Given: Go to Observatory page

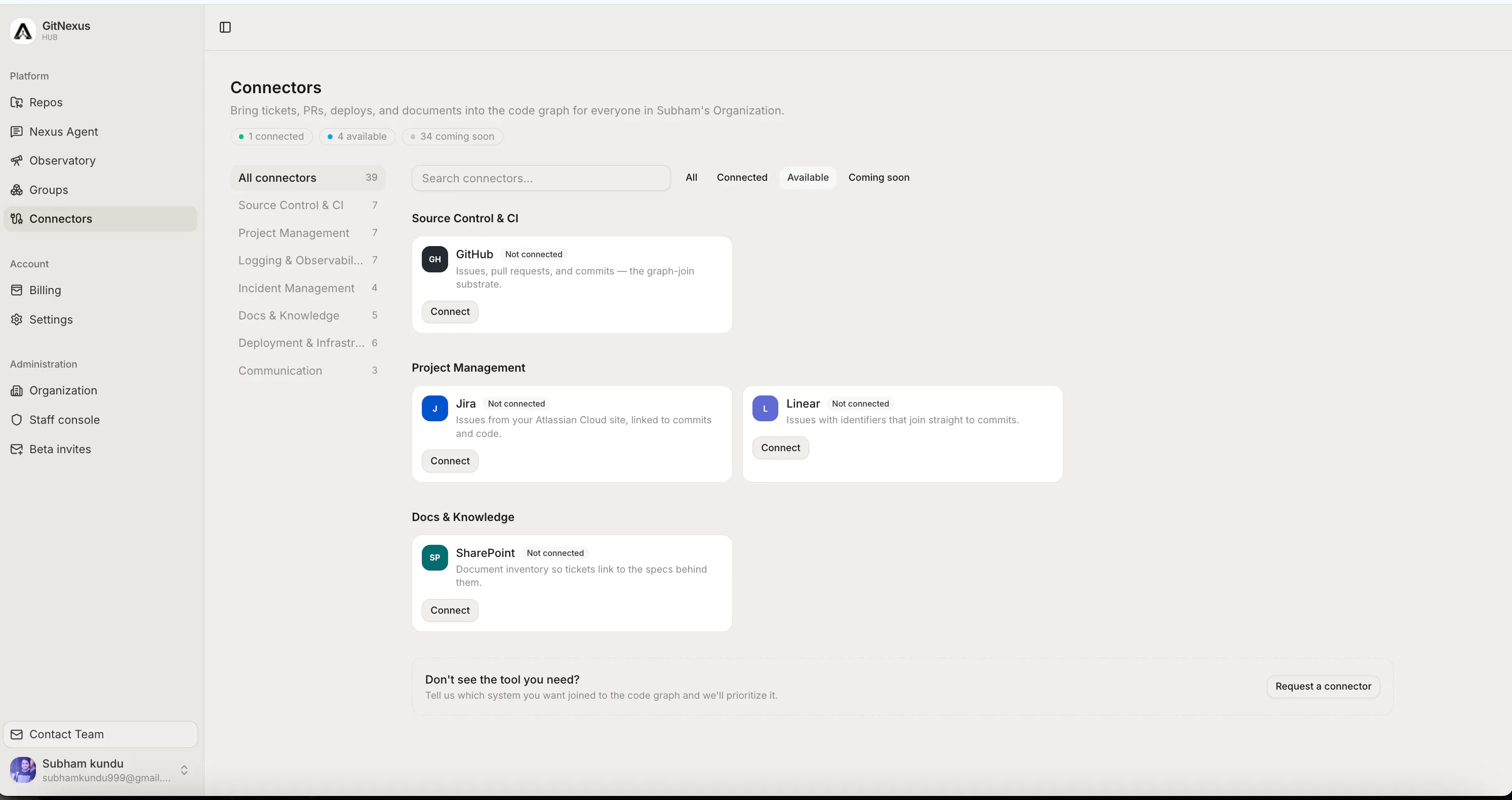Looking at the screenshot, I should point(100,160).
